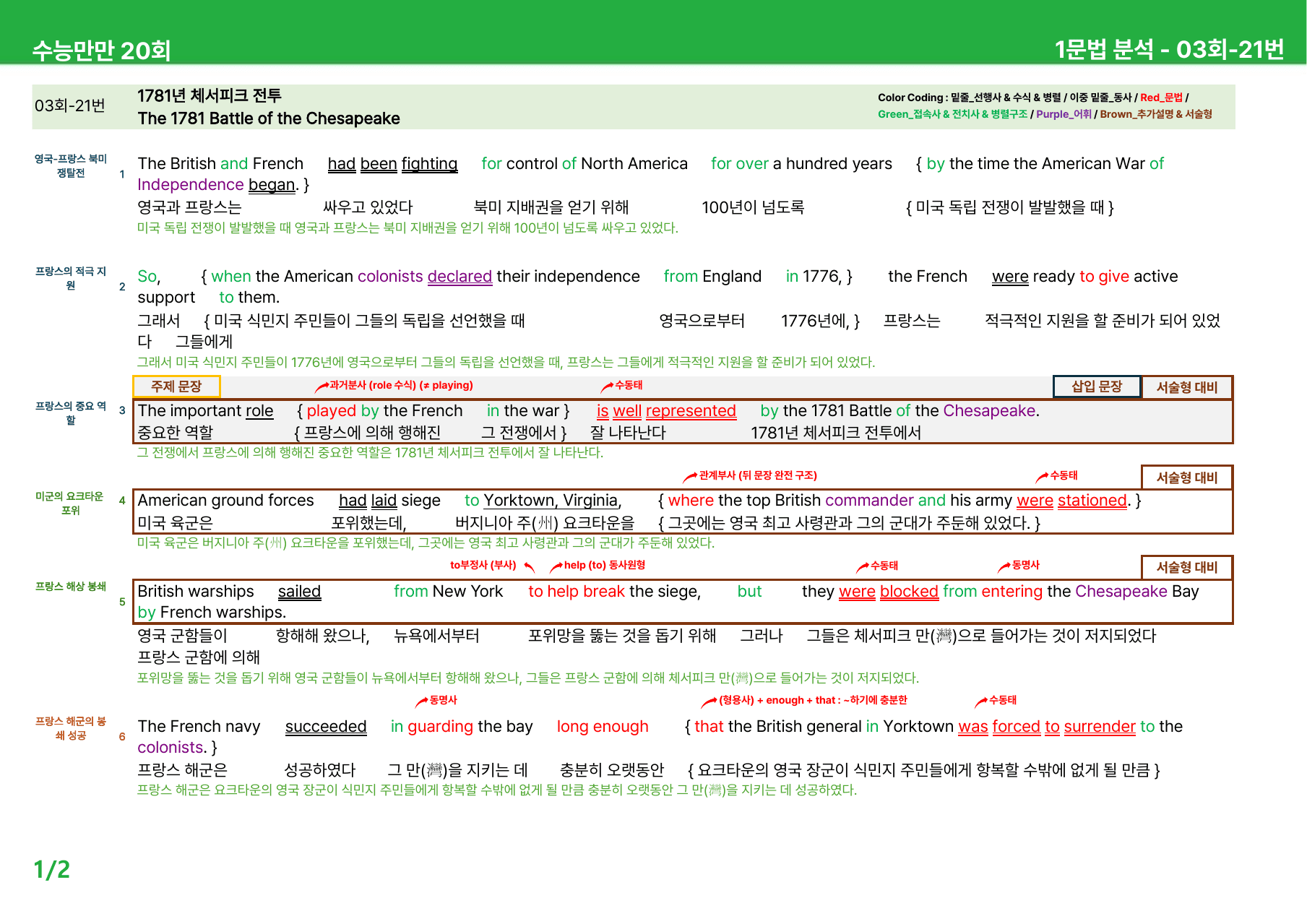Viewport: 1307px width, 924px height.
Task: Click the 'Brown_추가설명 & 서술형' legend entry
Action: click(1156, 114)
